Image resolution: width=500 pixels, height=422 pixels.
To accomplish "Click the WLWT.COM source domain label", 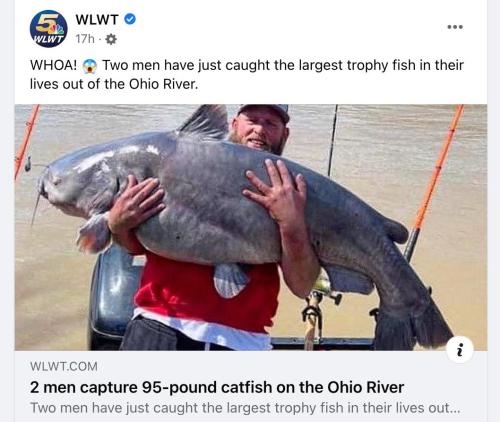I will 64,367.
